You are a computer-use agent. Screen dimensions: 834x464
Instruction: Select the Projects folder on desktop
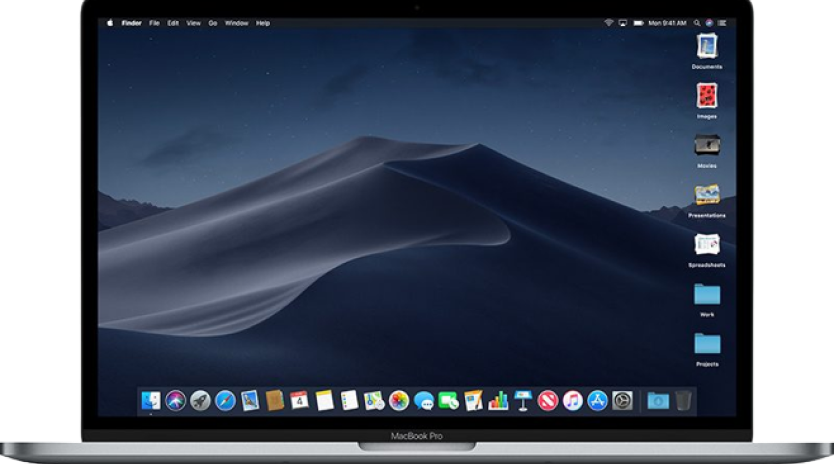coord(707,343)
